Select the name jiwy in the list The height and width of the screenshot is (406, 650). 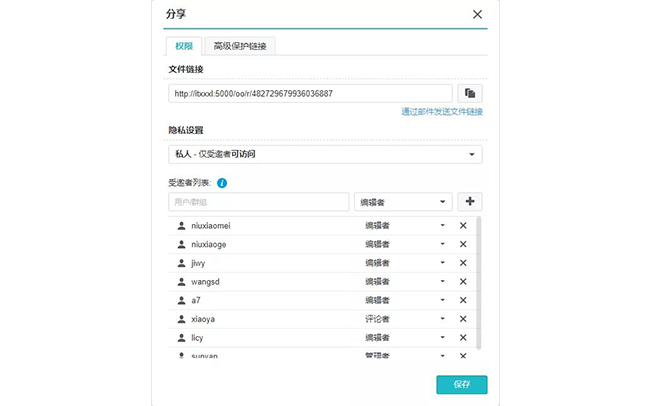click(x=198, y=263)
